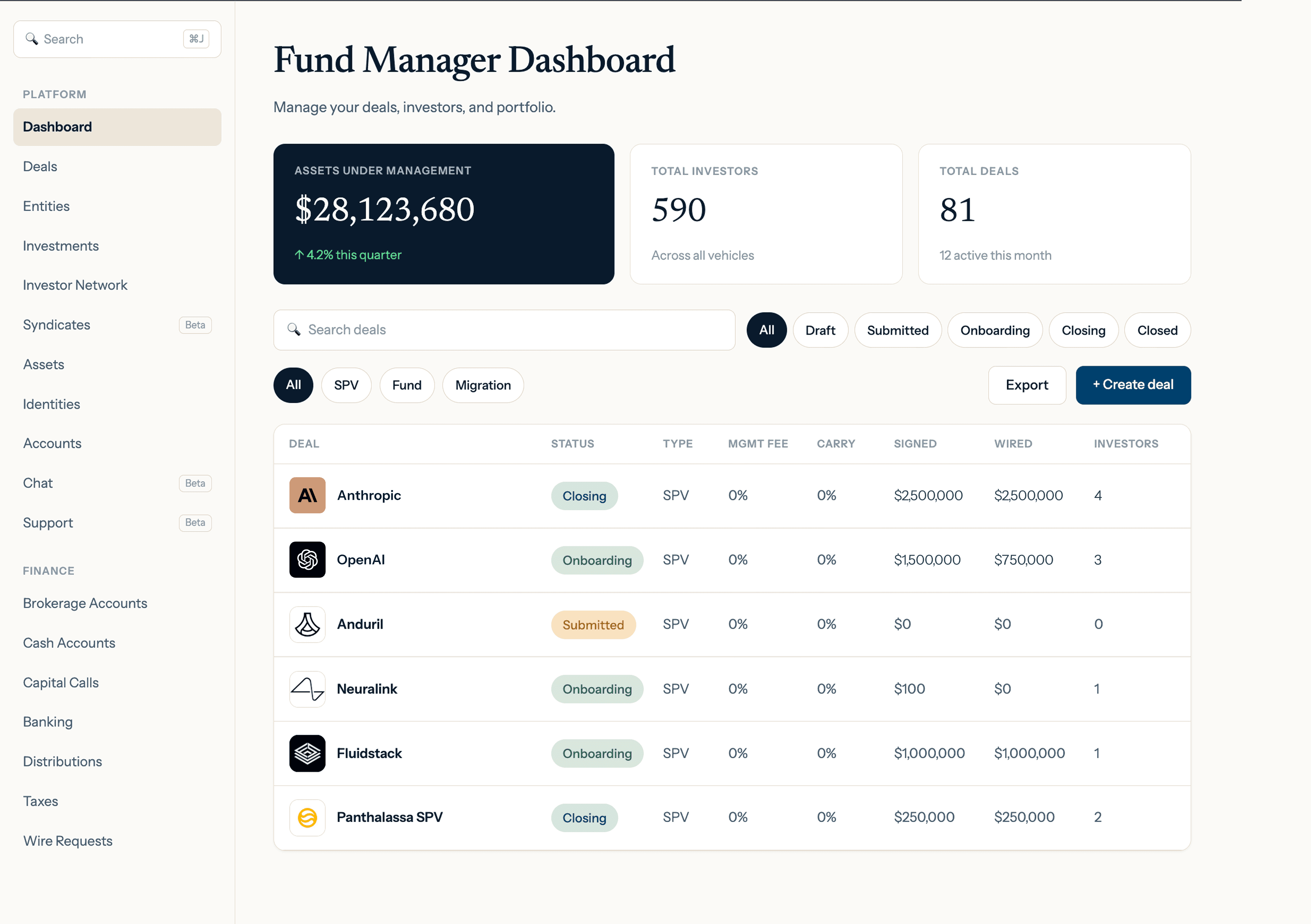1311x924 pixels.
Task: Click the OpenAI deal logo icon
Action: pos(307,560)
